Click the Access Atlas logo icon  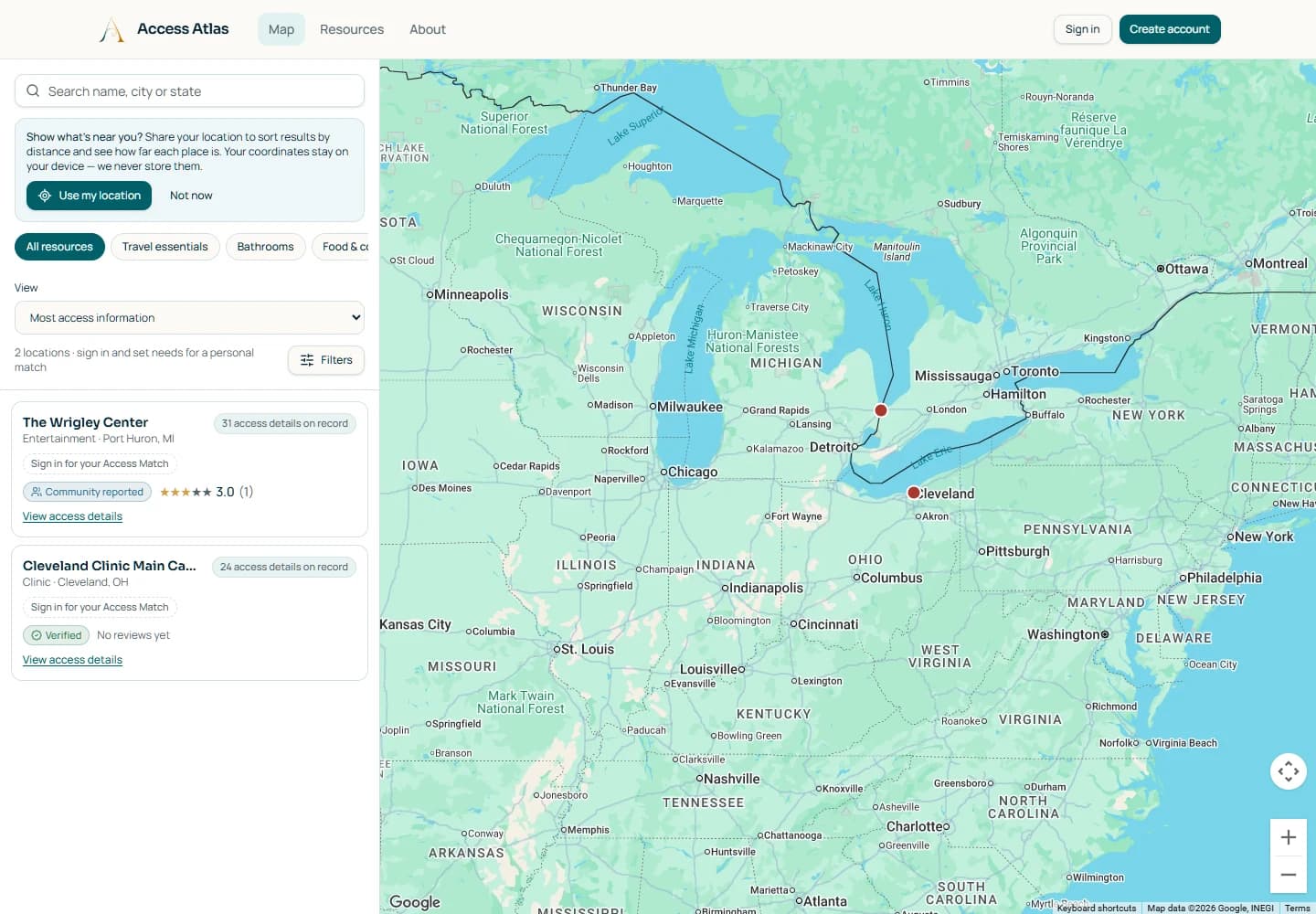[x=111, y=29]
